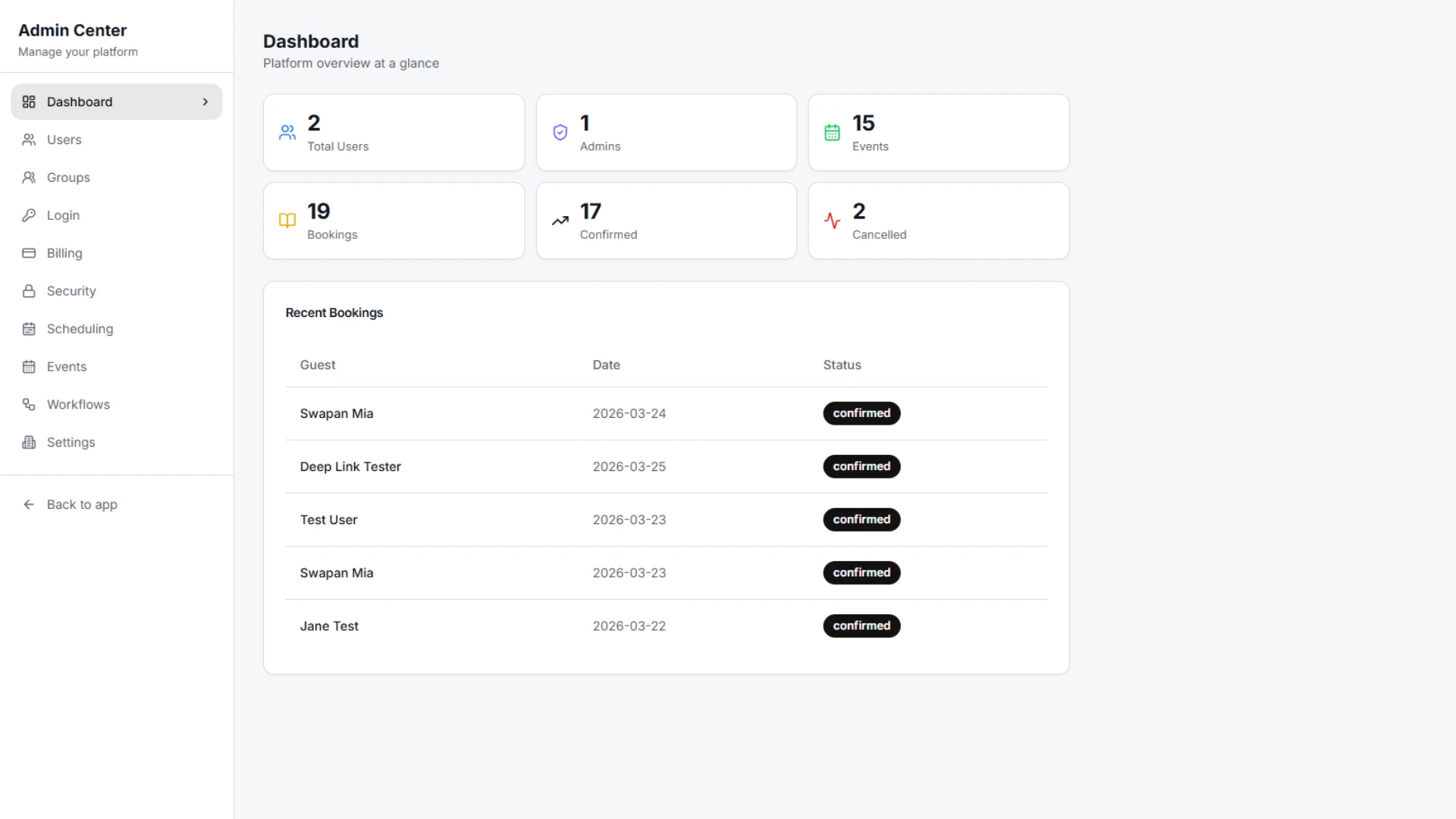Click the Date column header
This screenshot has height=819, width=1456.
tap(607, 365)
